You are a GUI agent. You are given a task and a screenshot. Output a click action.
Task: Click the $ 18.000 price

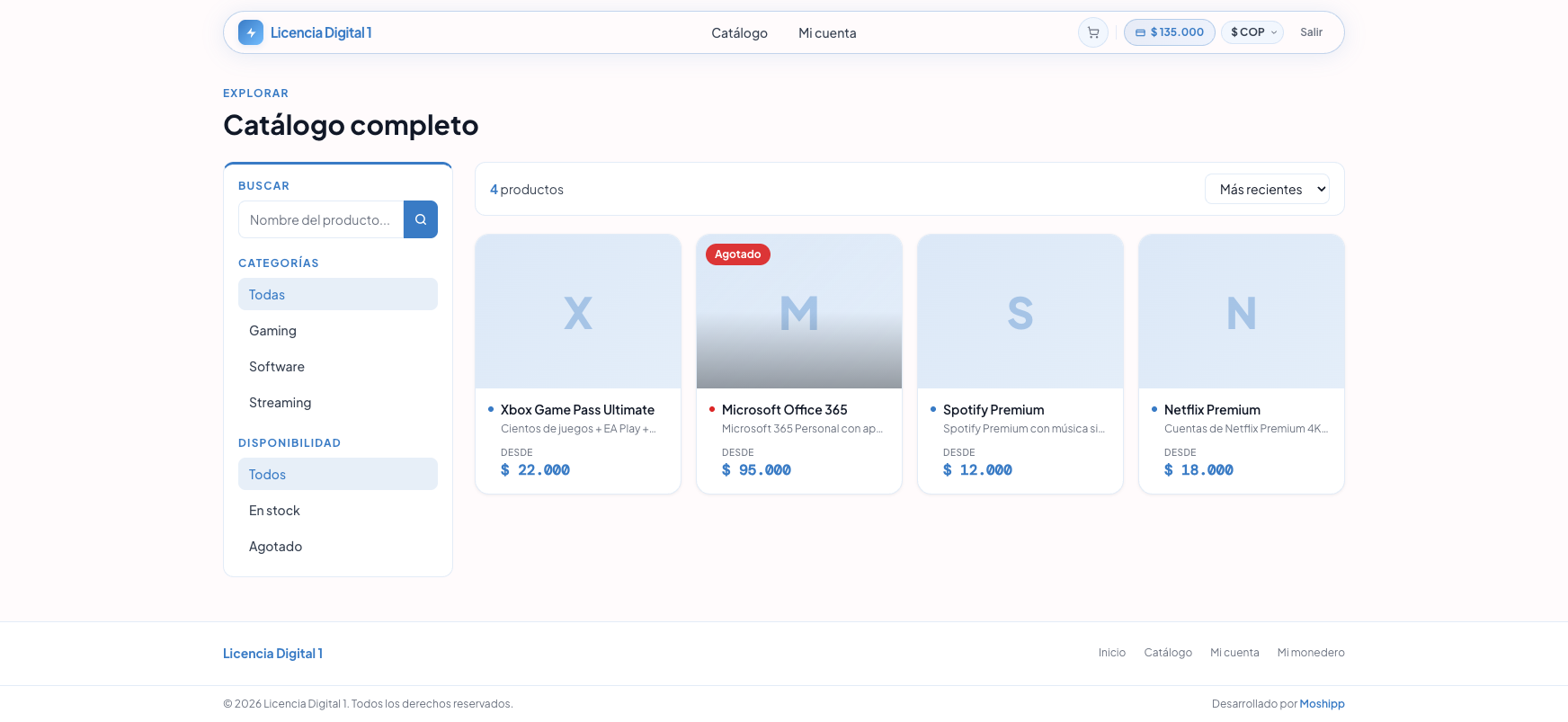[x=1198, y=470]
